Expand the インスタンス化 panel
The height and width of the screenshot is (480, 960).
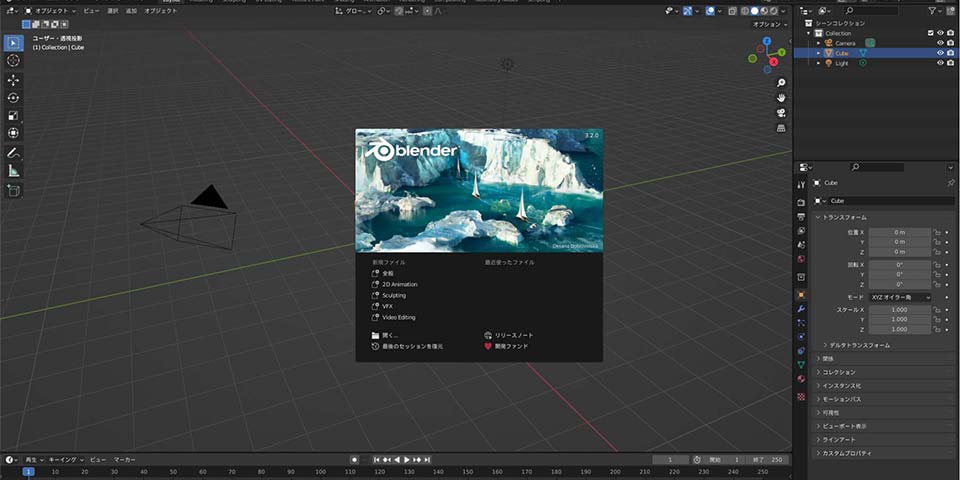coord(841,386)
